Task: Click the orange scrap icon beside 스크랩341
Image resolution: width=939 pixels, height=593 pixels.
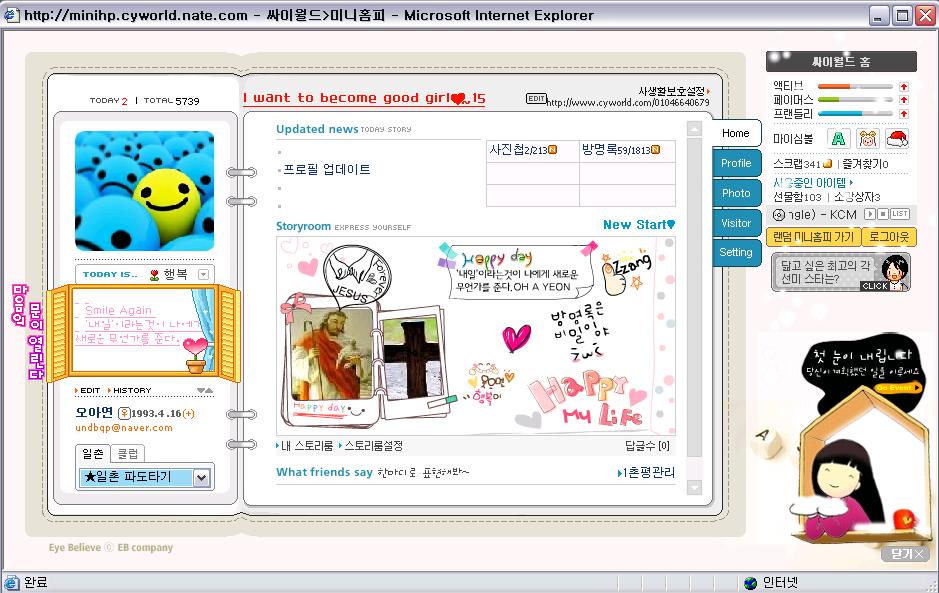Action: 828,164
